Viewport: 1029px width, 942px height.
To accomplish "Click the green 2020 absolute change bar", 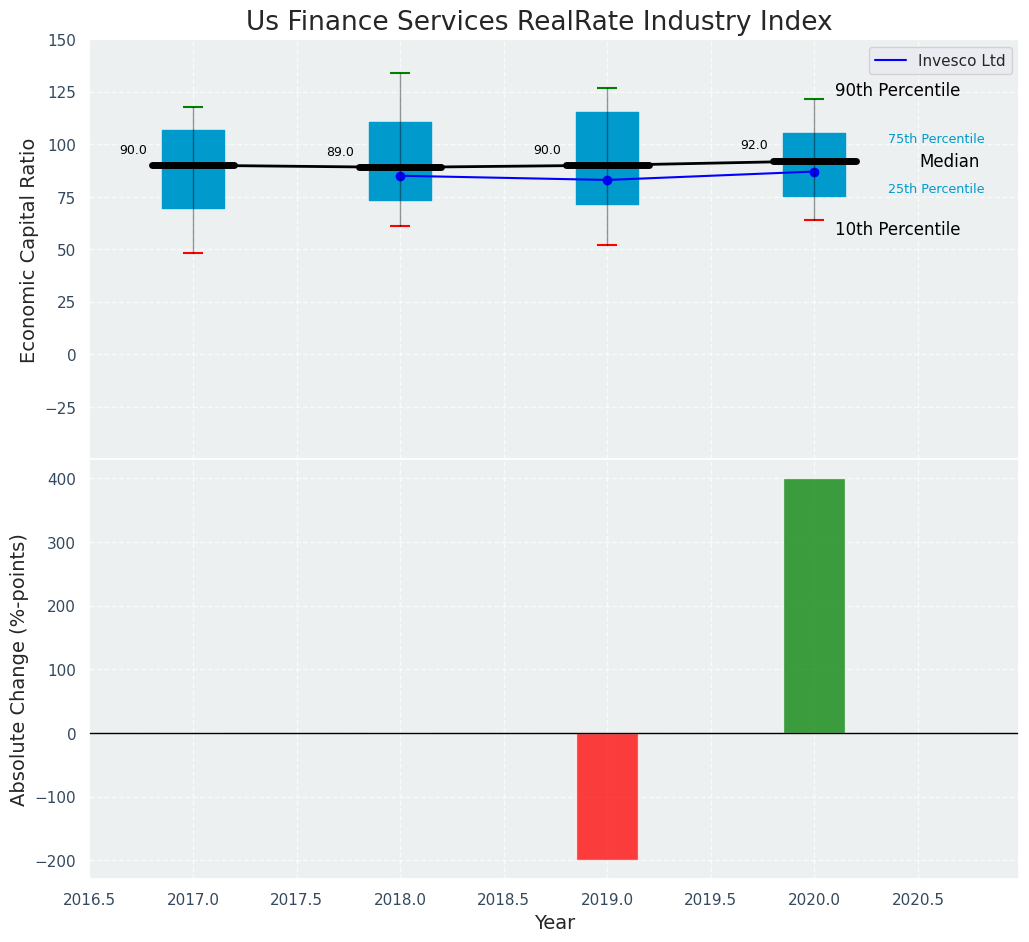I will click(x=814, y=605).
